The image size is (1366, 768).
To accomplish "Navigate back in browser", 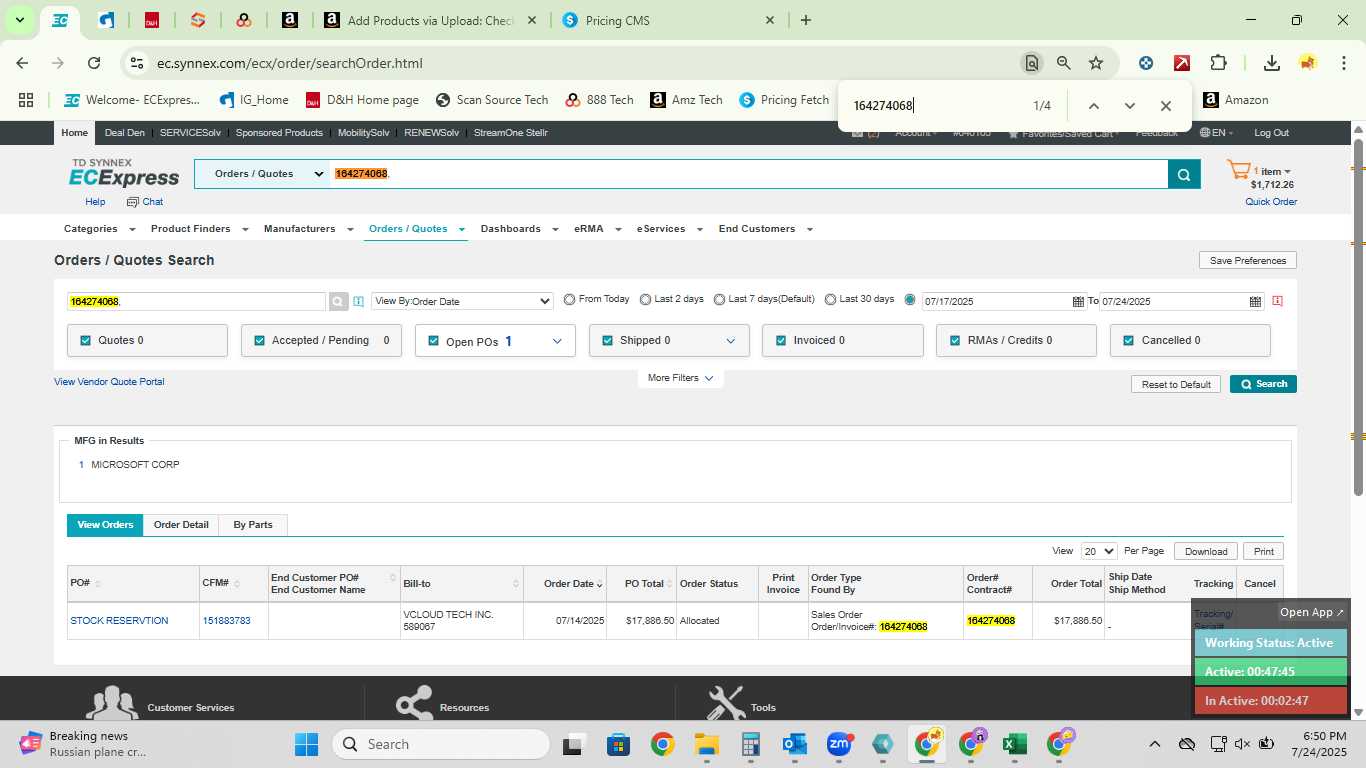I will [x=22, y=63].
